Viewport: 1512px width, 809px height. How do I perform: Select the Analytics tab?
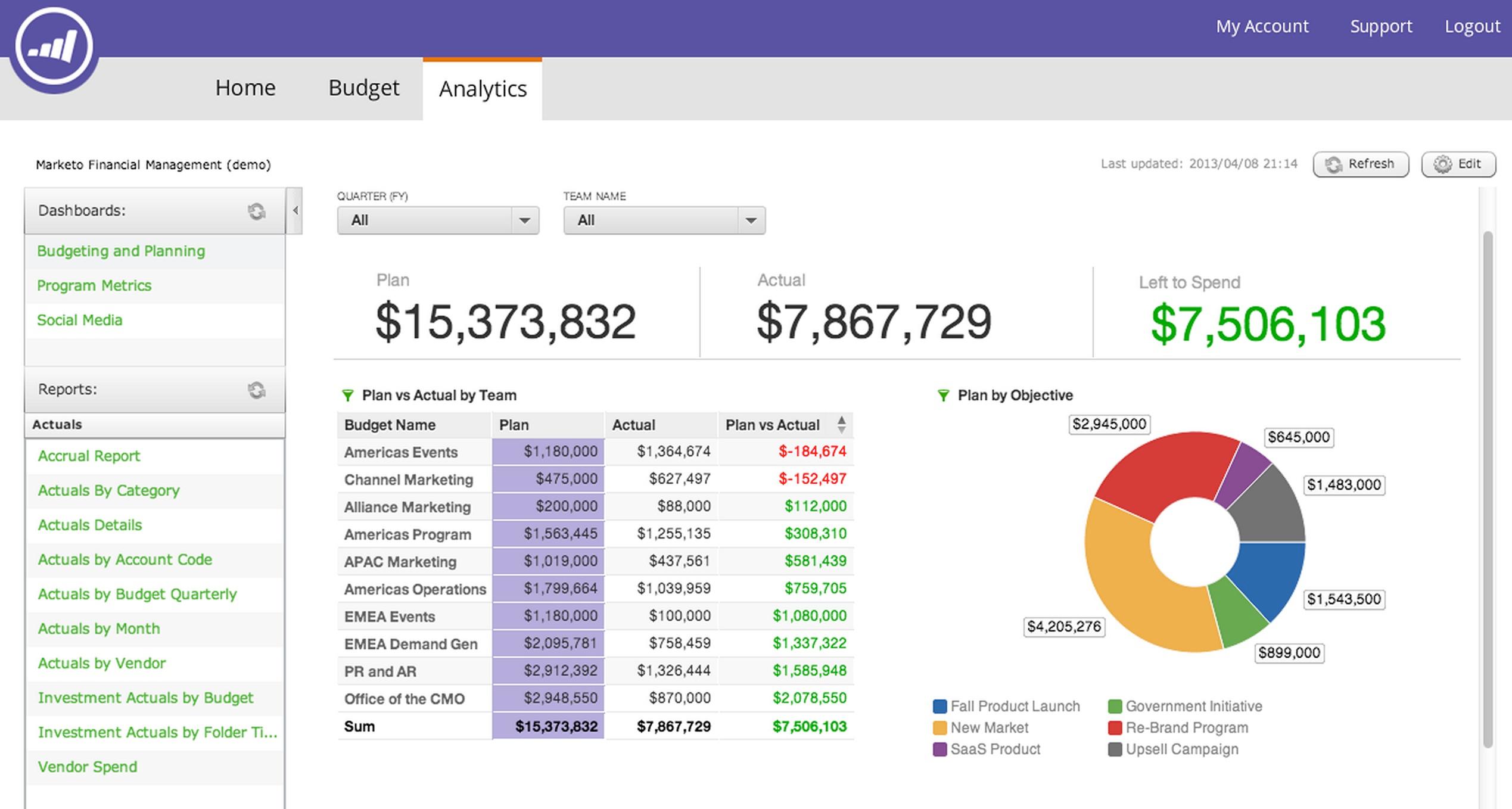[483, 87]
